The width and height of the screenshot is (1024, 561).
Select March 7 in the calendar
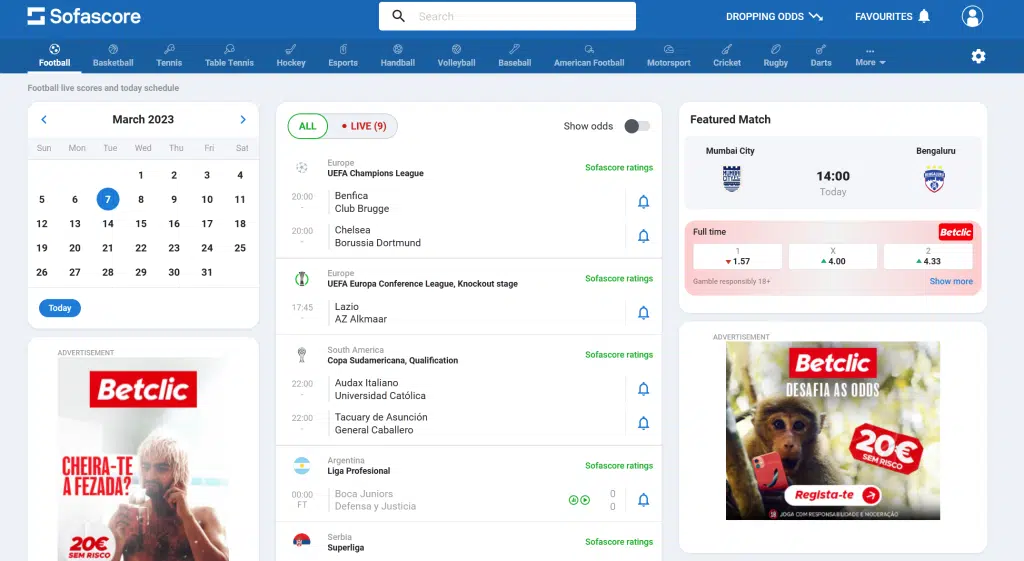[108, 199]
